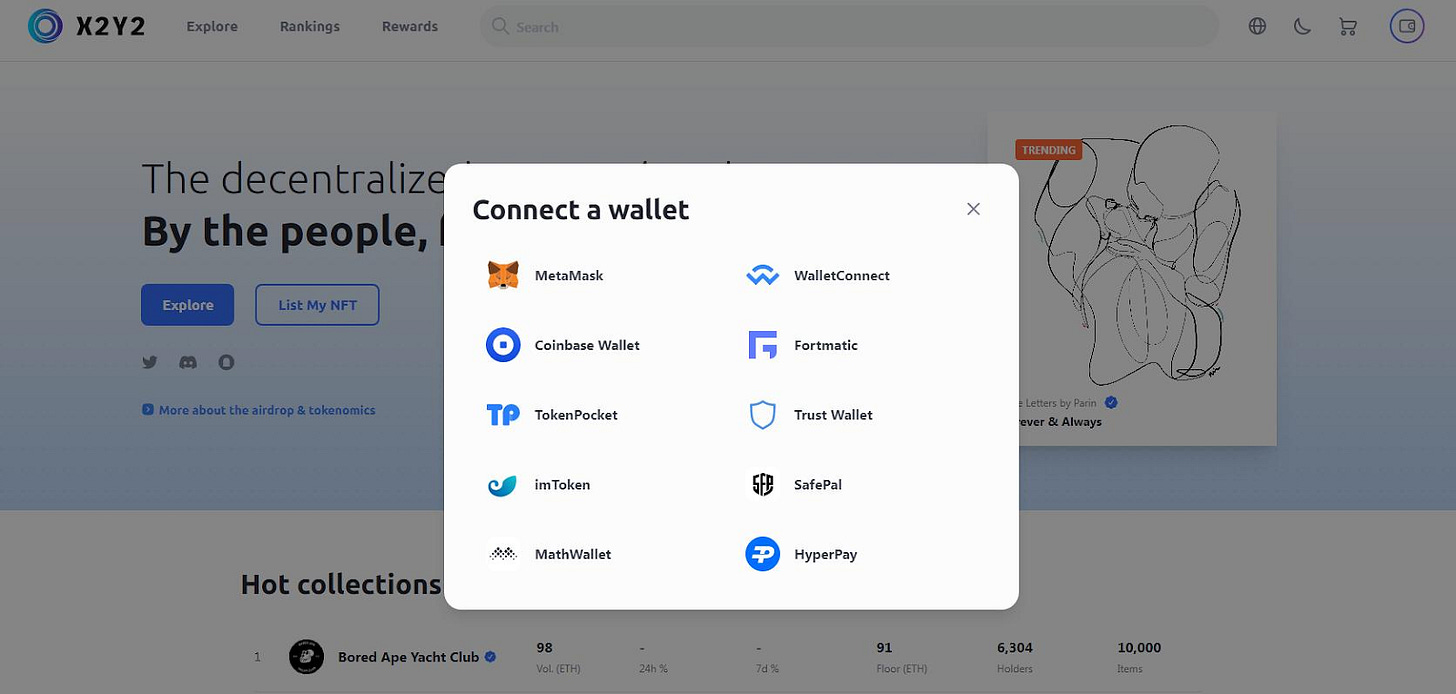Open the language globe icon

click(x=1257, y=27)
